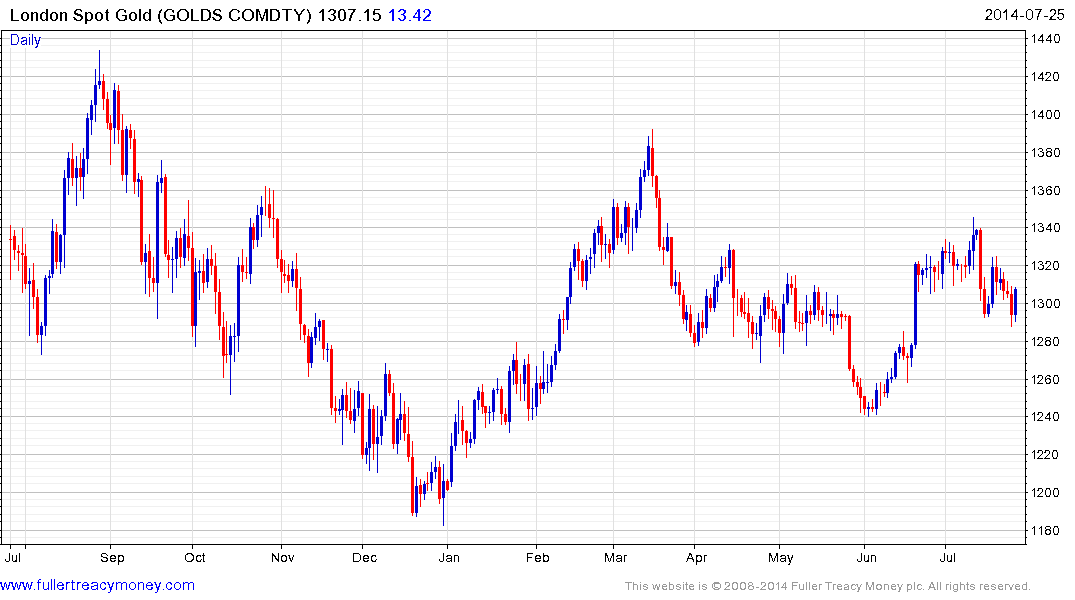
Task: Click the 1440 price axis label
Action: click(1046, 39)
